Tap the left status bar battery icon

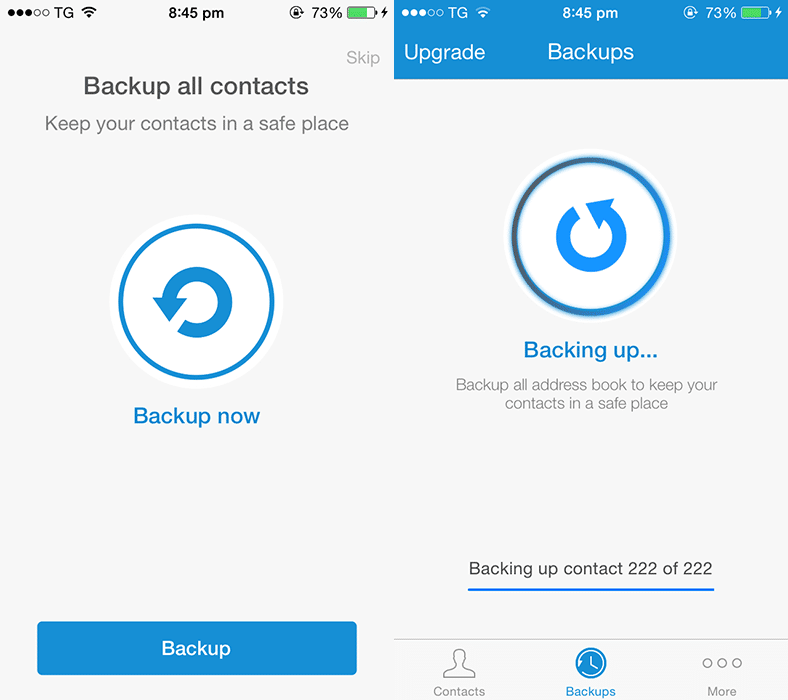coord(362,13)
